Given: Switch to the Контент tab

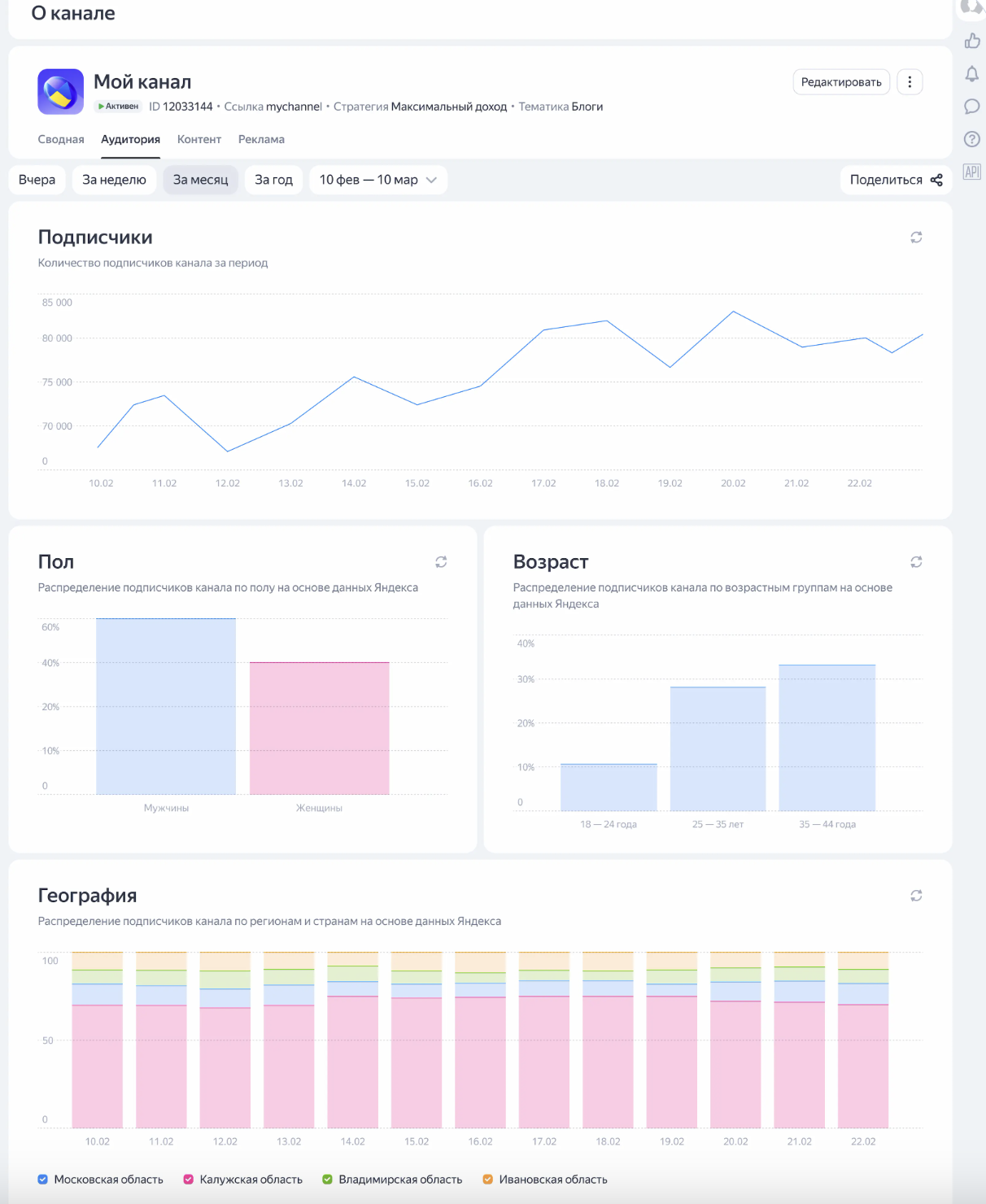Looking at the screenshot, I should click(x=199, y=140).
